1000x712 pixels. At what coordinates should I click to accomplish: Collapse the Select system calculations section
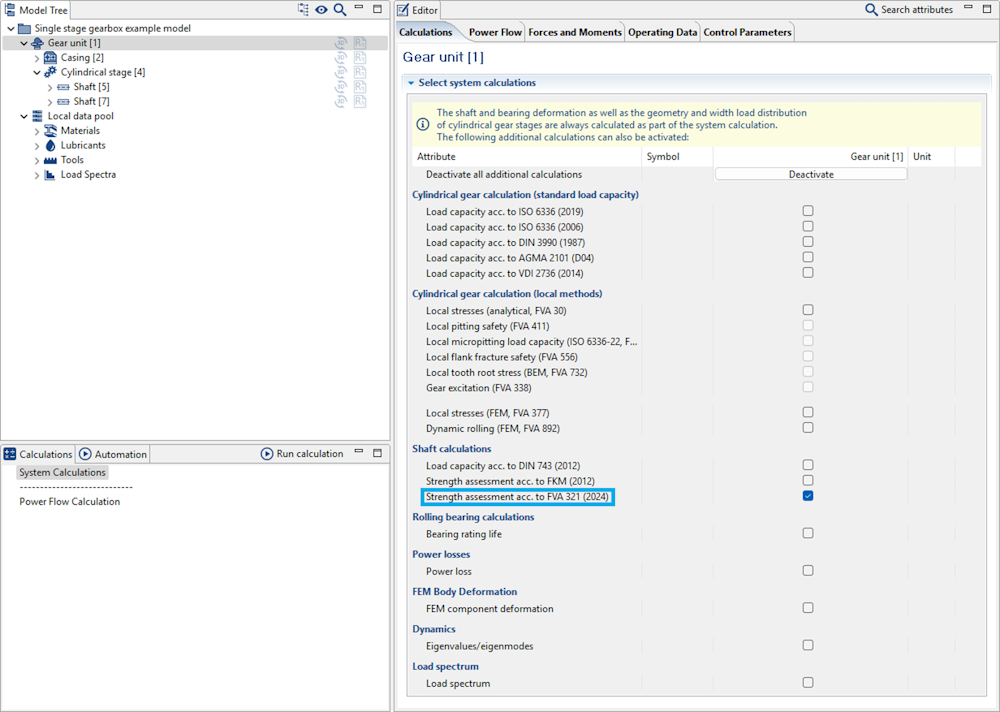click(x=410, y=83)
